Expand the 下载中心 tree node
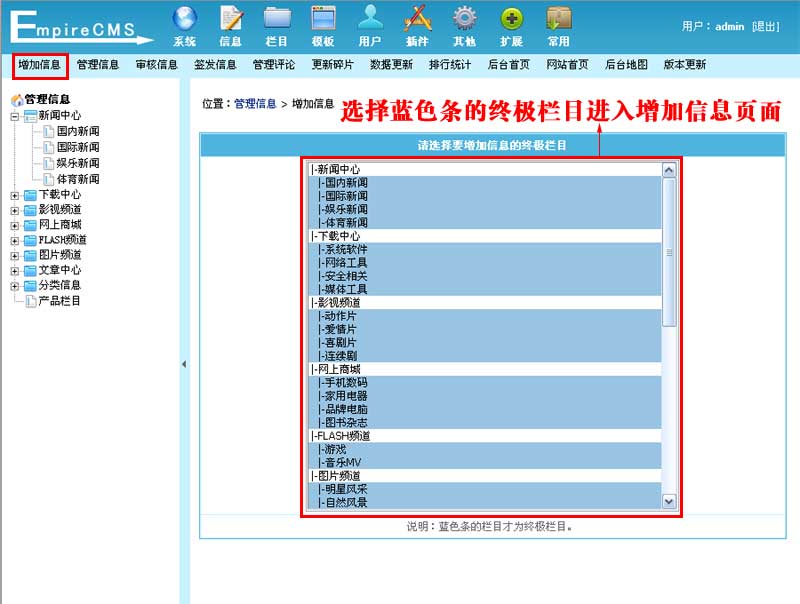Image resolution: width=800 pixels, height=604 pixels. pyautogui.click(x=15, y=195)
